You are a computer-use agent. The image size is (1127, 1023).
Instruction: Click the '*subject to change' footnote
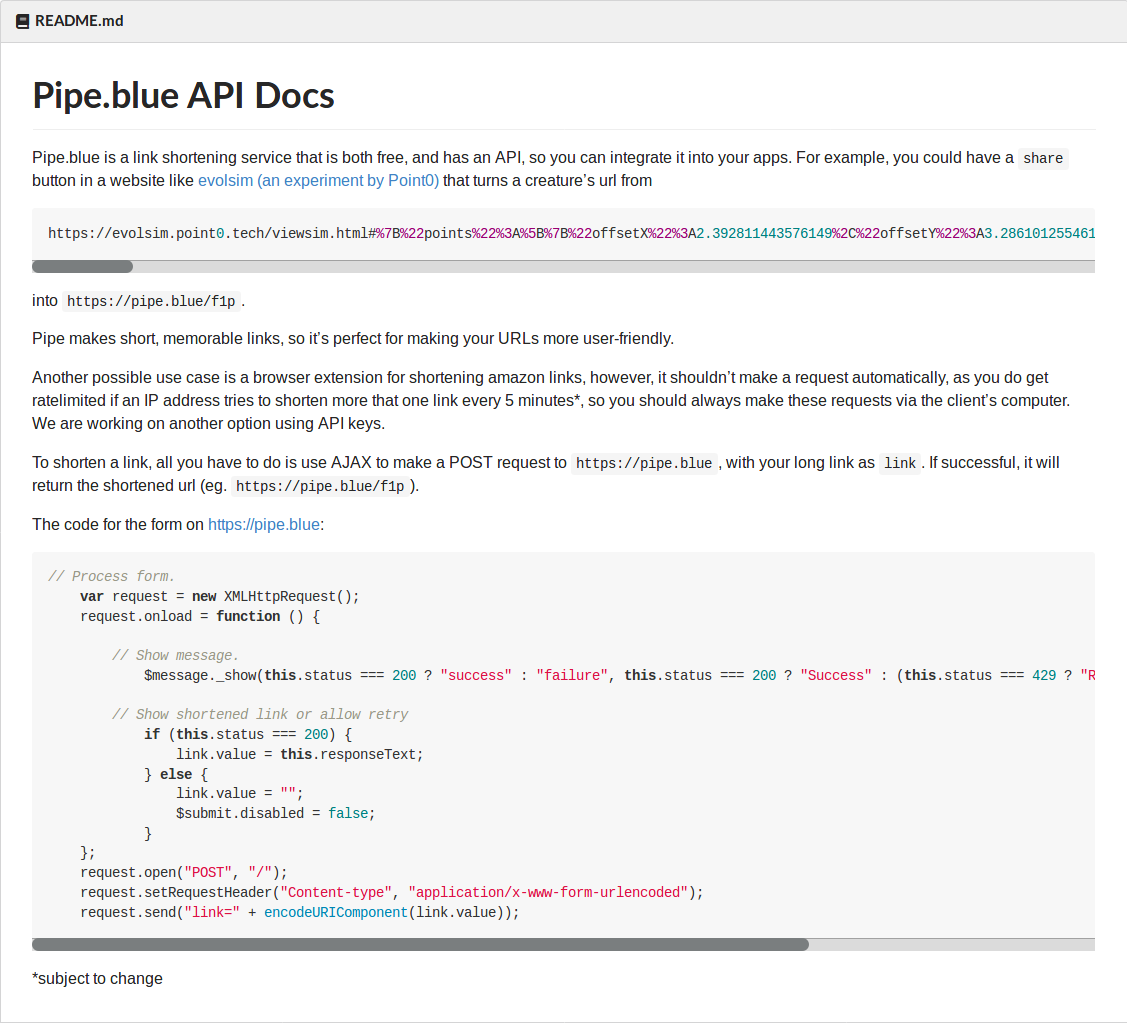[98, 979]
